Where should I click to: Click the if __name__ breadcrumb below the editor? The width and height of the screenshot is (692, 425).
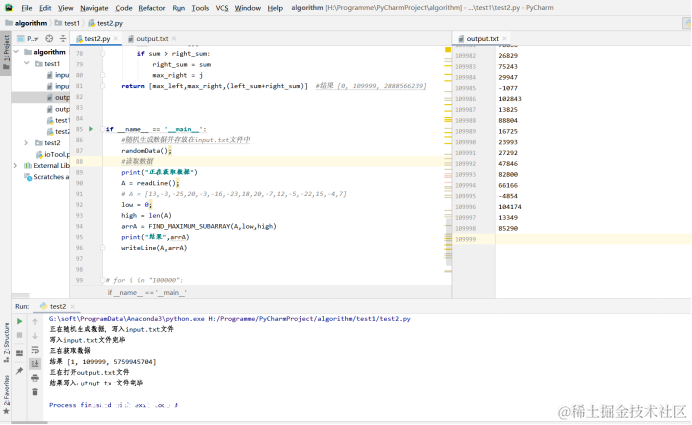[x=147, y=292]
